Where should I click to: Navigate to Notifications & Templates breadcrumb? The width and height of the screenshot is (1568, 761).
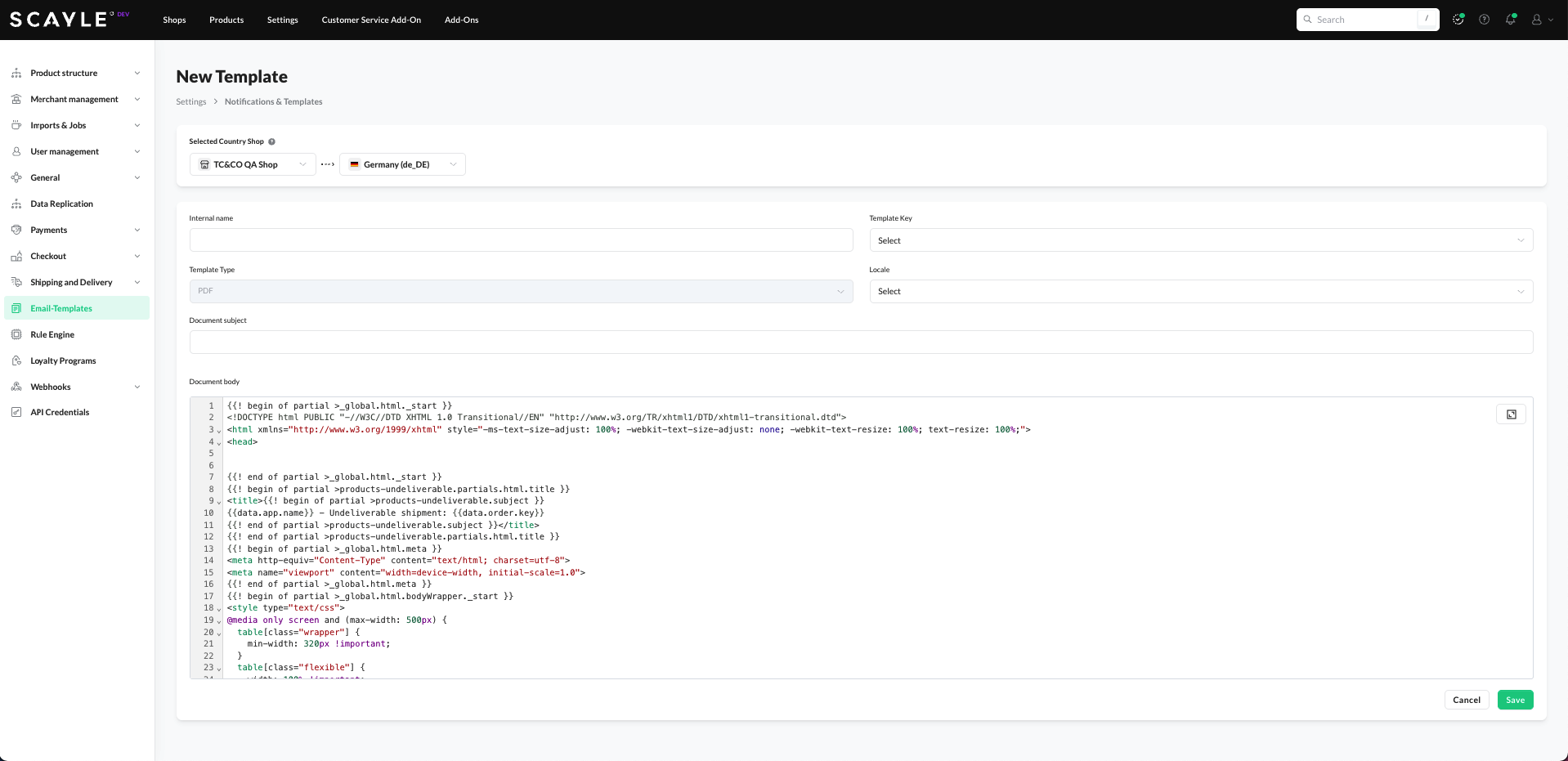[x=273, y=101]
